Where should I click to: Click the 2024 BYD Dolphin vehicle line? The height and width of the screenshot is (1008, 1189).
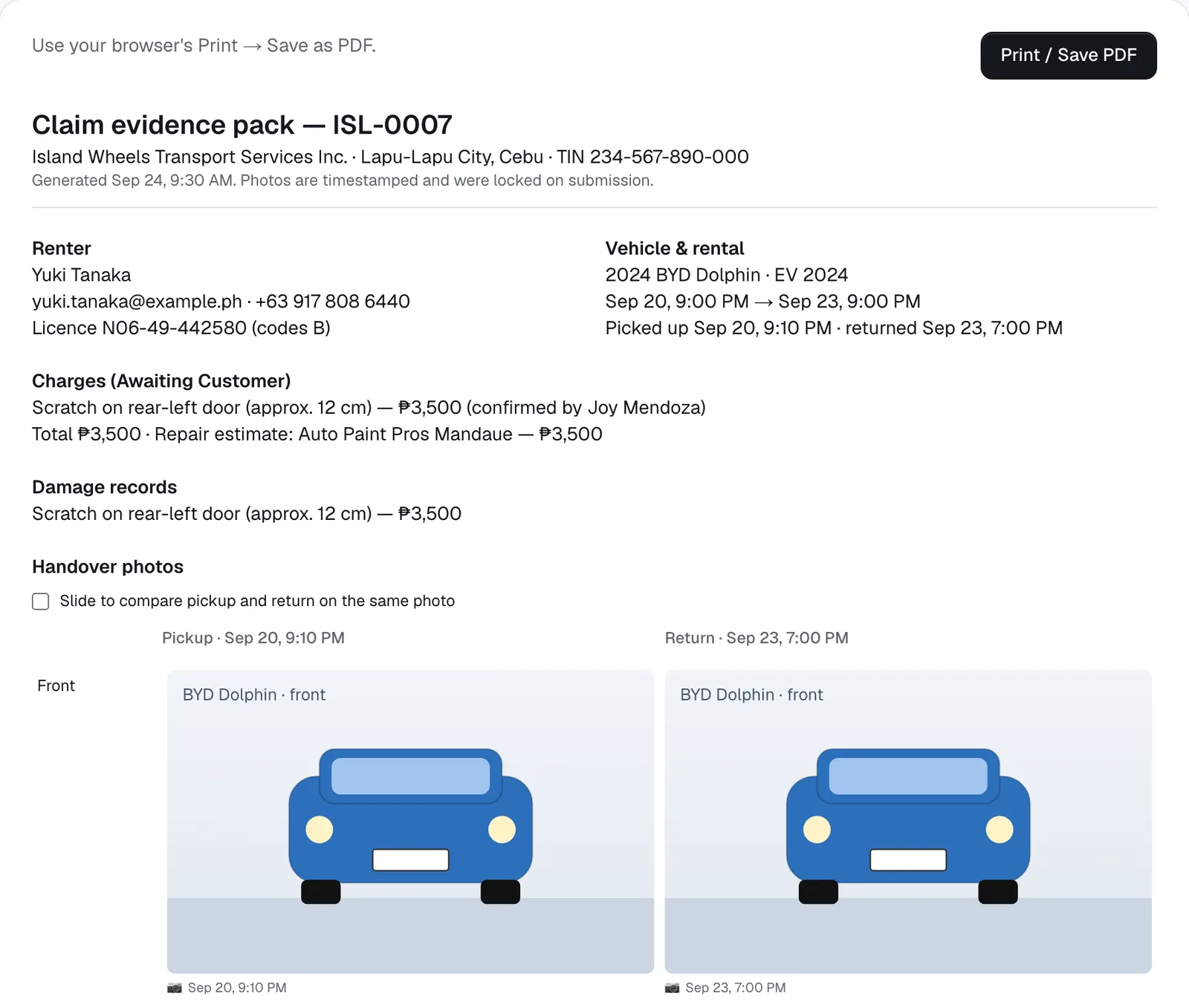pos(727,275)
